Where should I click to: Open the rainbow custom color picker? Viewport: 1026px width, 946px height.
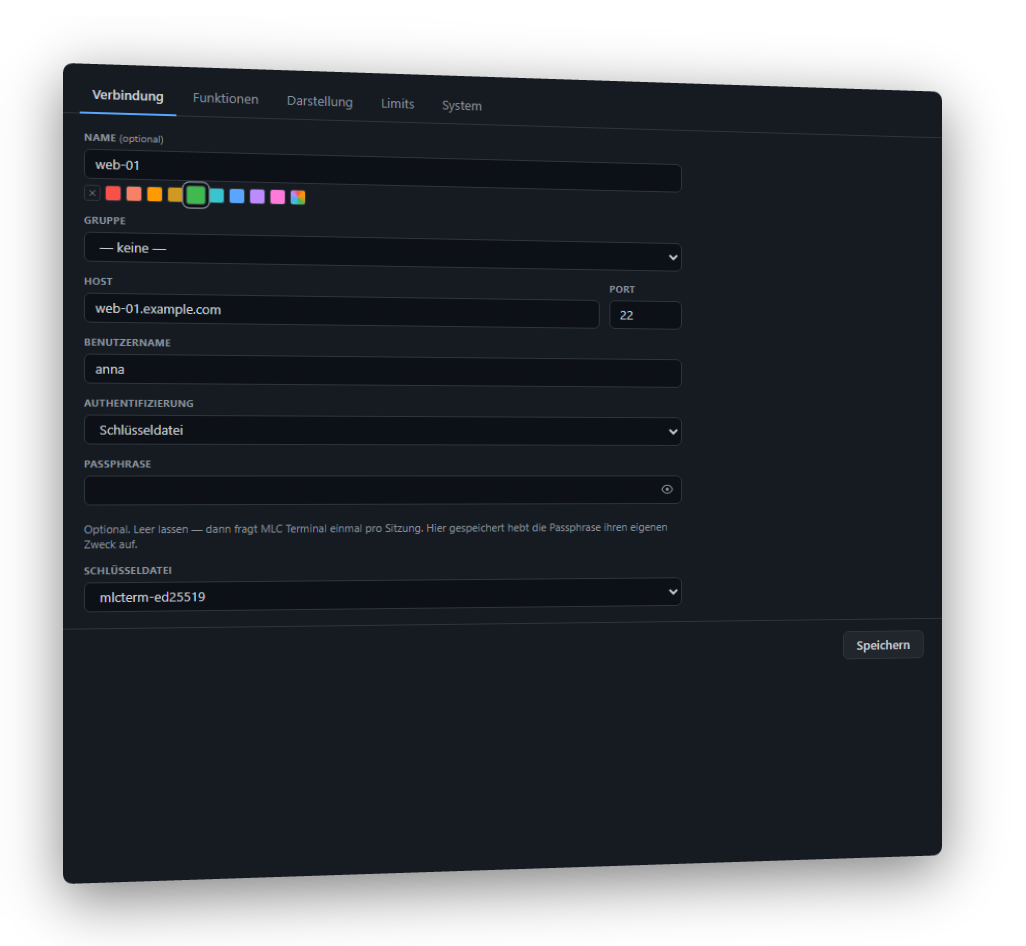298,197
